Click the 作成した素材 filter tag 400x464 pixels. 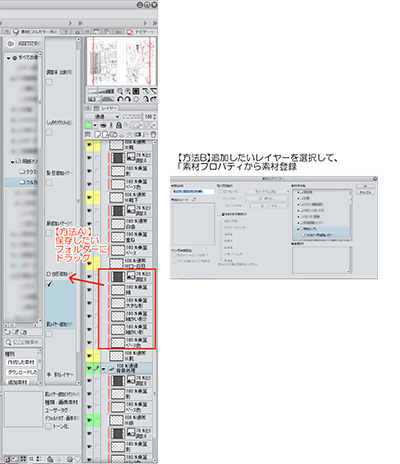(21, 362)
